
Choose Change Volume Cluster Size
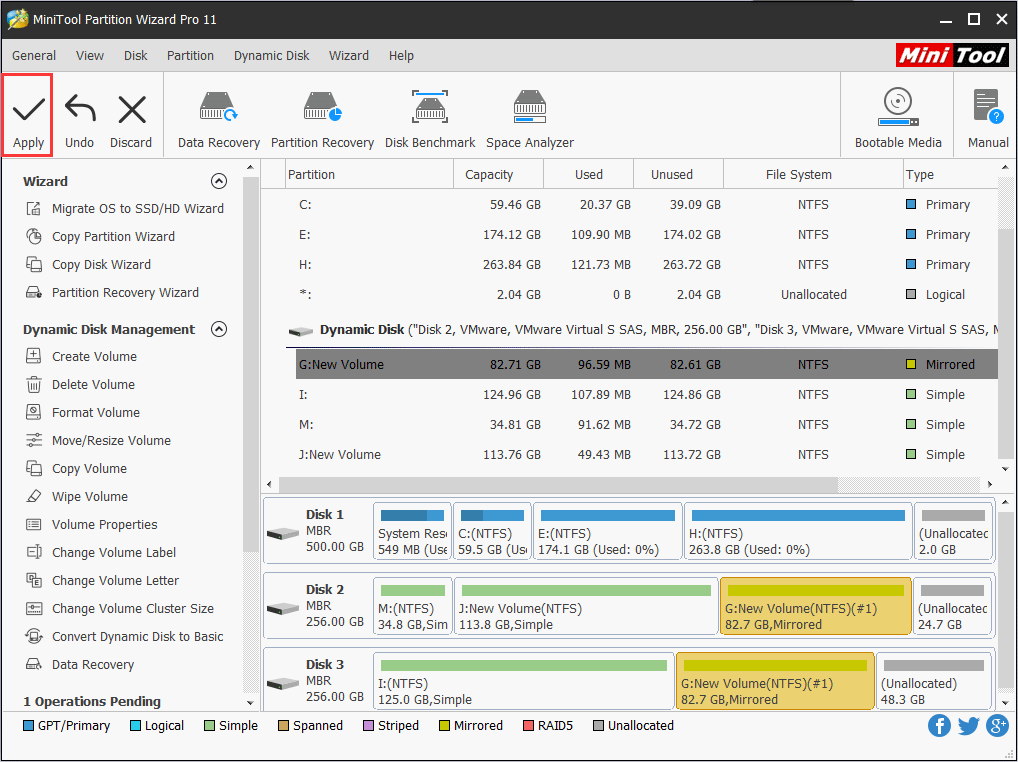[x=119, y=608]
